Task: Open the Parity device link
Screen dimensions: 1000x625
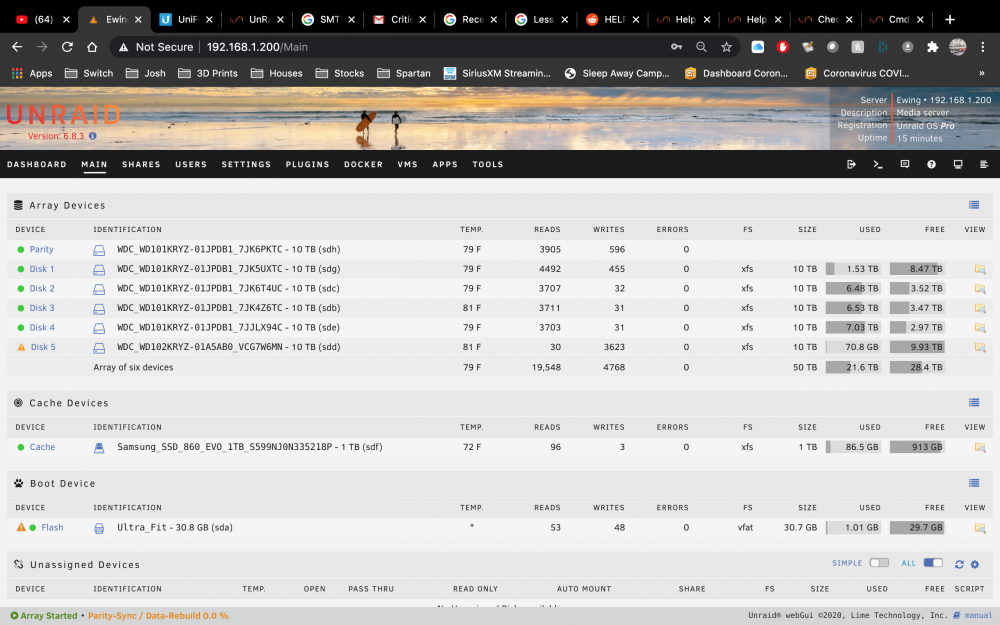Action: point(41,249)
